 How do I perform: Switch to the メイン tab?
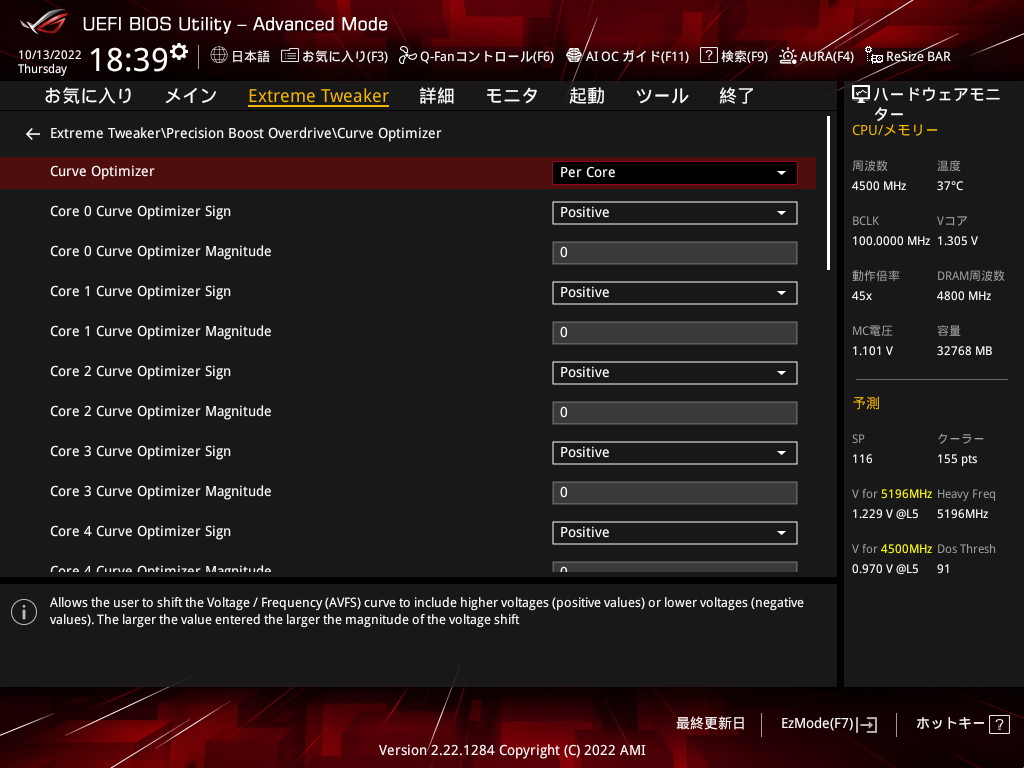191,96
